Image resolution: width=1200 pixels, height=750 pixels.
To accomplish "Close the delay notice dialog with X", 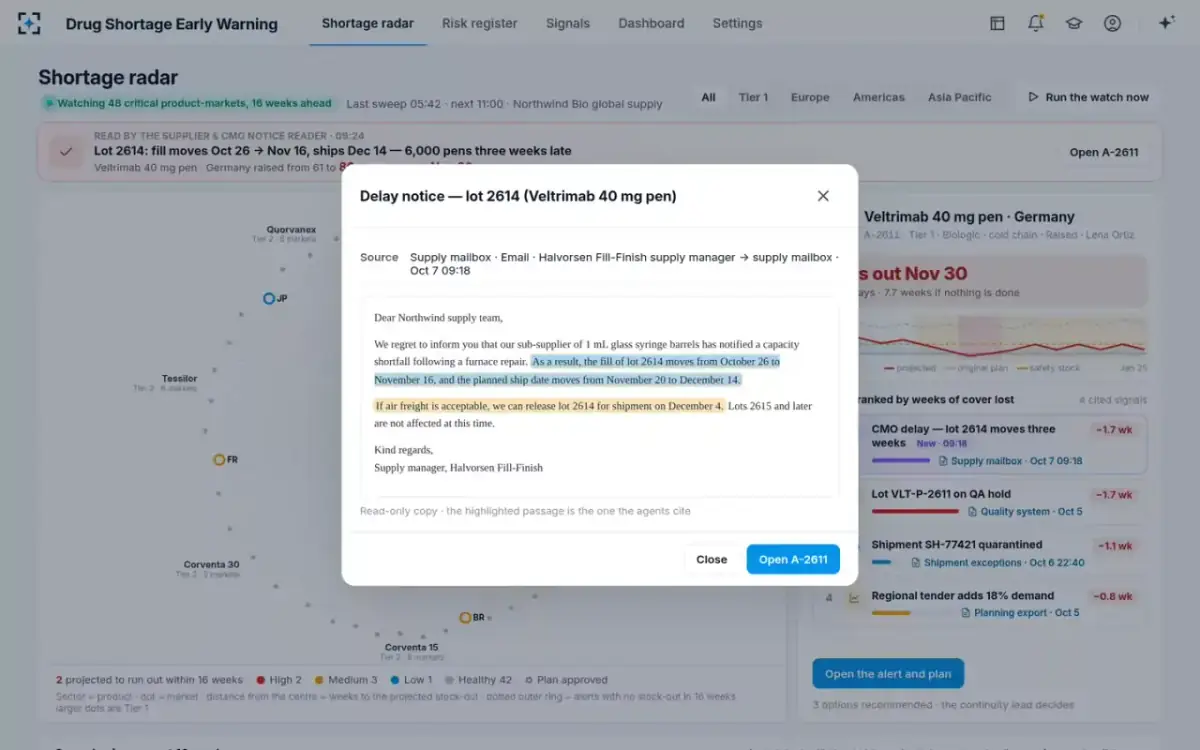I will pyautogui.click(x=823, y=196).
